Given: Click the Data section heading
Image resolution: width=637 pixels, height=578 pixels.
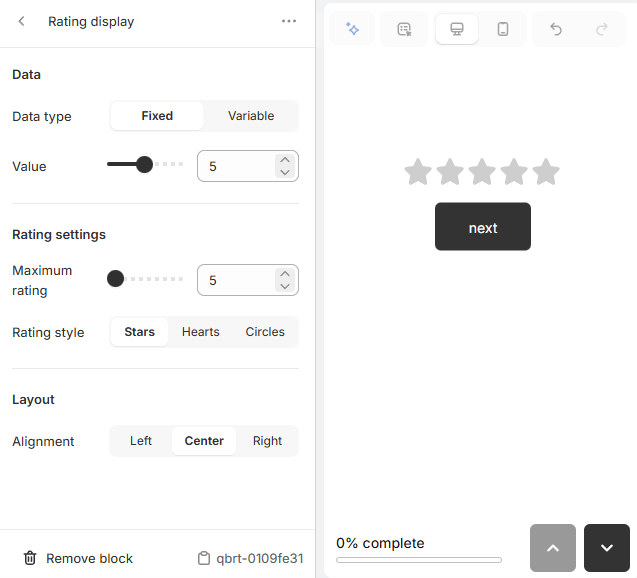Looking at the screenshot, I should click(x=26, y=75).
